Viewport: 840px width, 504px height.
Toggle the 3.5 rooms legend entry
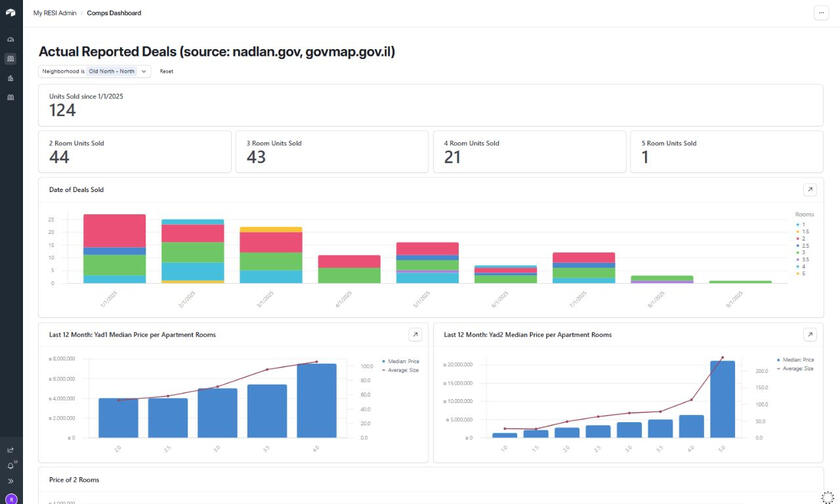[x=802, y=259]
